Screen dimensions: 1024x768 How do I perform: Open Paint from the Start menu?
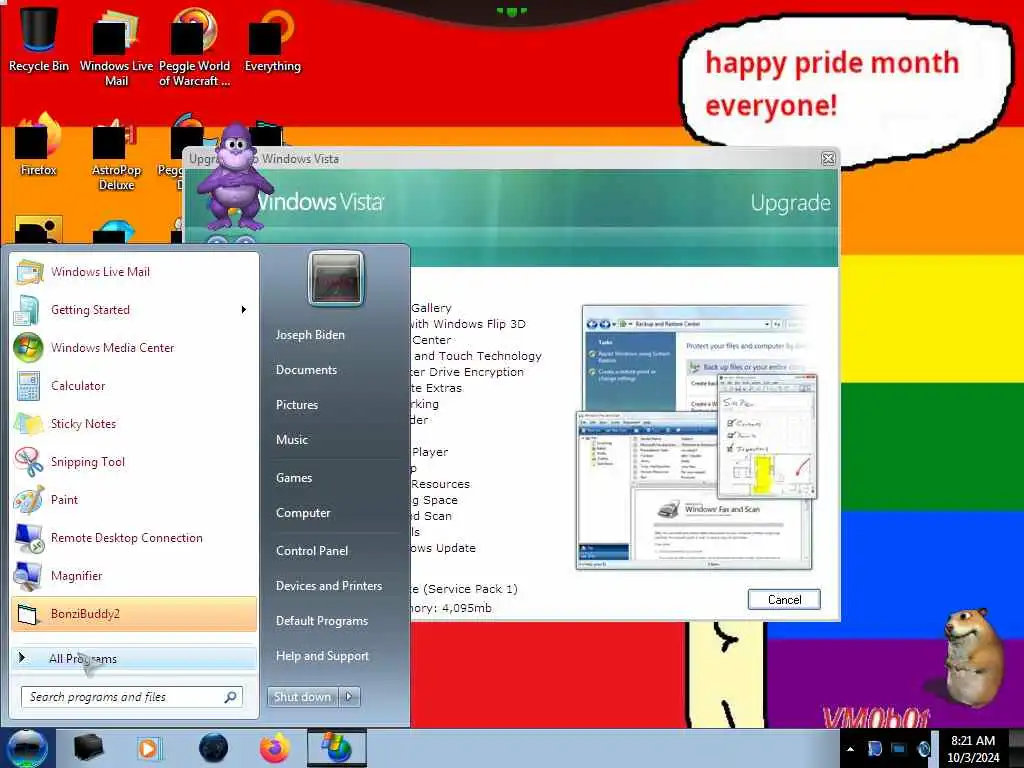[x=134, y=500]
